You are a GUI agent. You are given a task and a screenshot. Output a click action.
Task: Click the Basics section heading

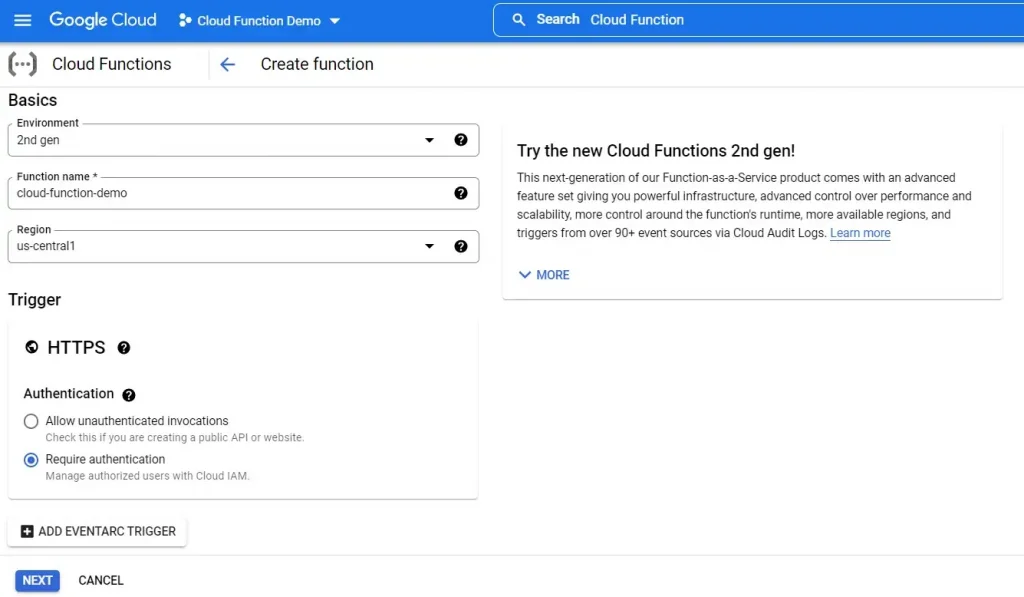33,100
